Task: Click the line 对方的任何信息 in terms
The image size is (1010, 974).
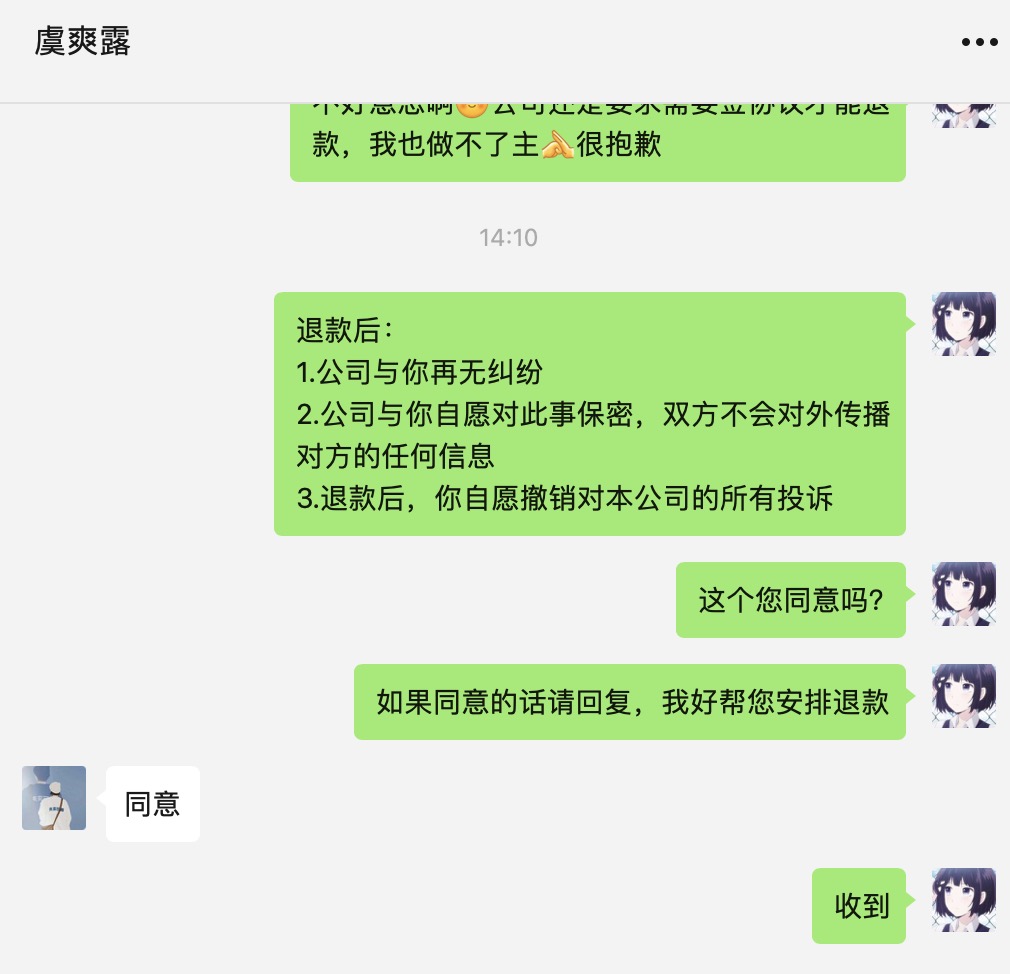Action: [395, 456]
